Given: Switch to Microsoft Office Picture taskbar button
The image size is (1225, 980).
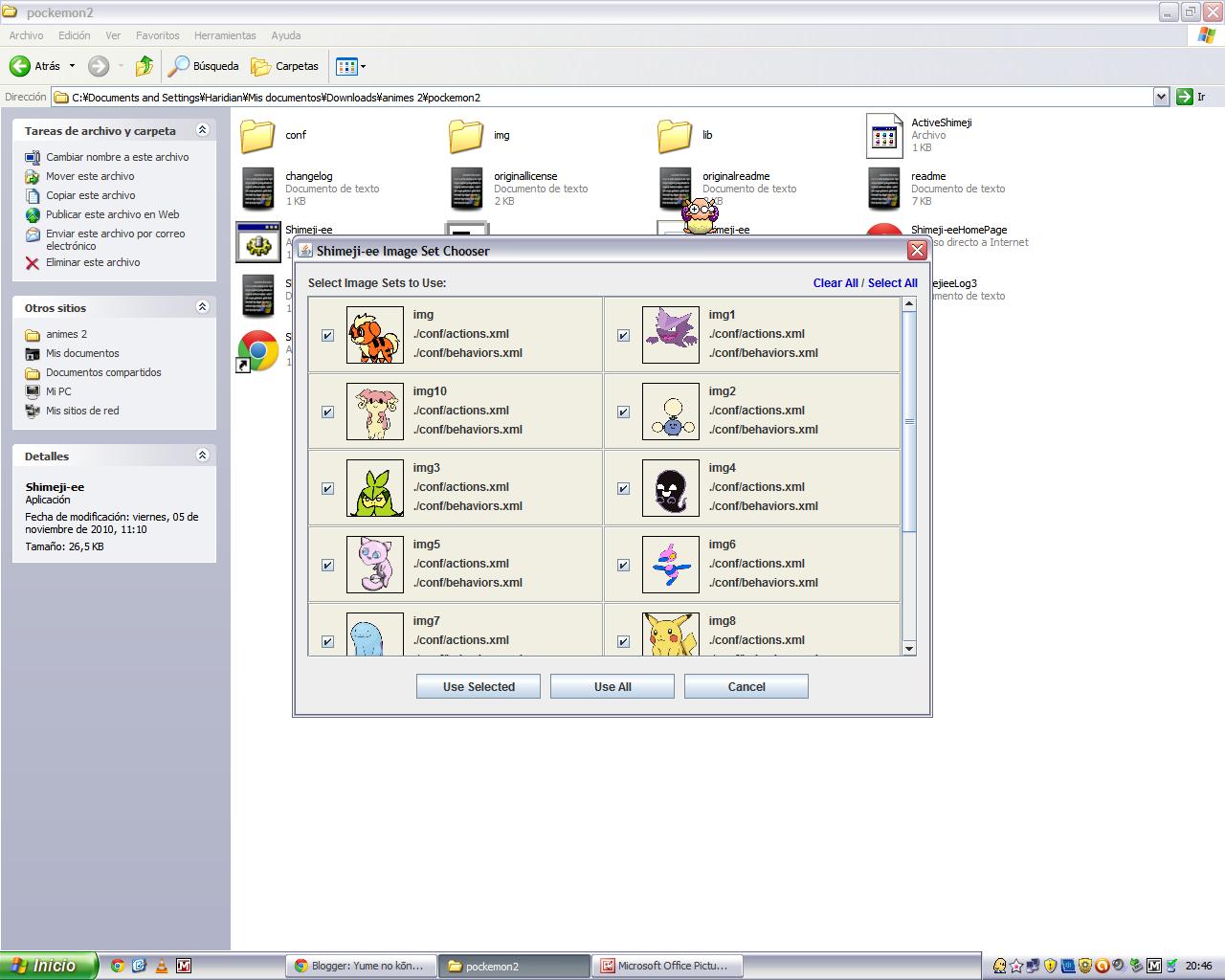Looking at the screenshot, I should [665, 966].
